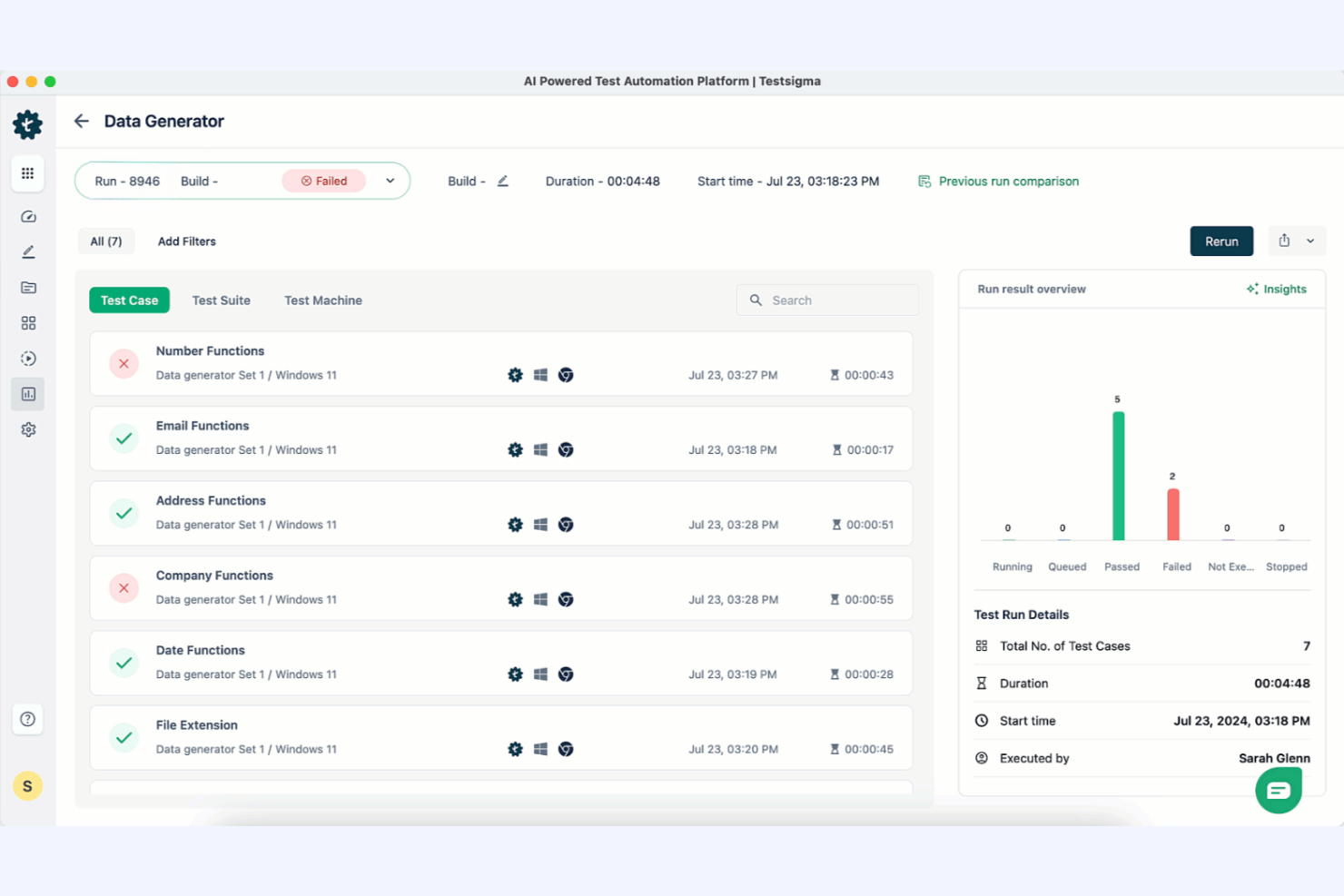Open the bar-chart reports icon in sidebar
Image resolution: width=1344 pixels, height=896 pixels.
click(x=27, y=394)
